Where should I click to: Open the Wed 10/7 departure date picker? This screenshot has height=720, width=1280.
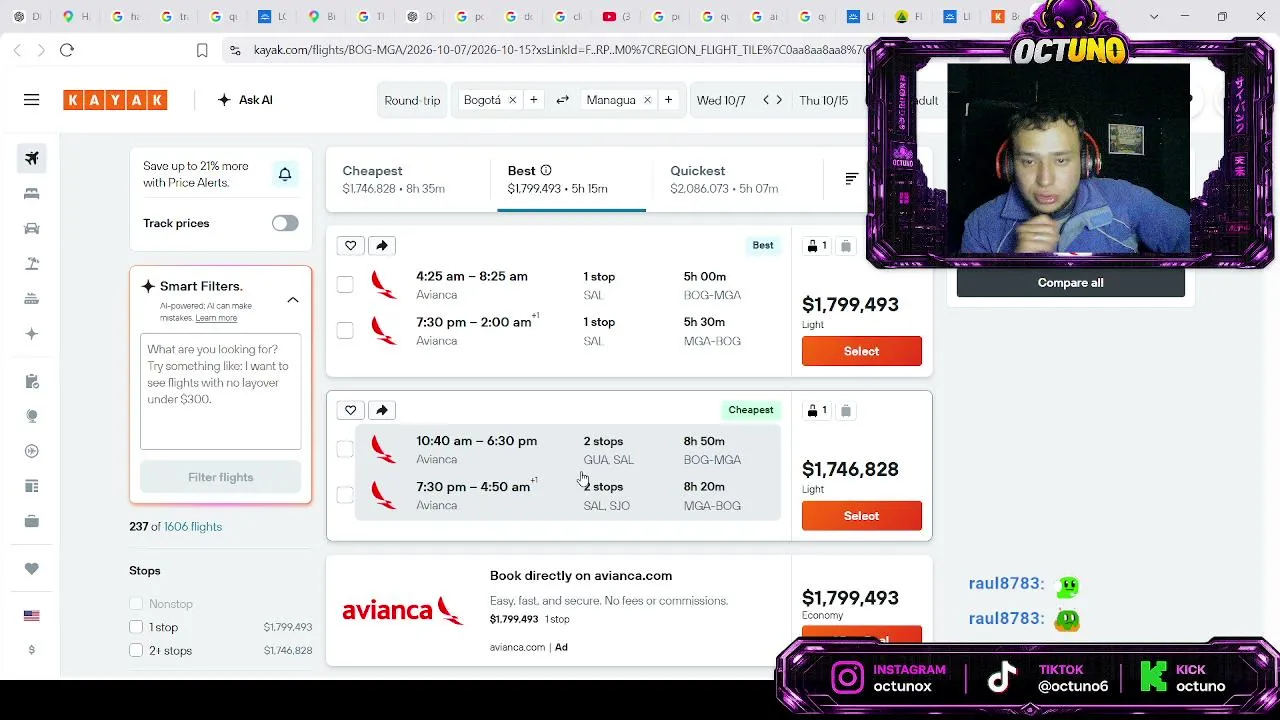721,100
